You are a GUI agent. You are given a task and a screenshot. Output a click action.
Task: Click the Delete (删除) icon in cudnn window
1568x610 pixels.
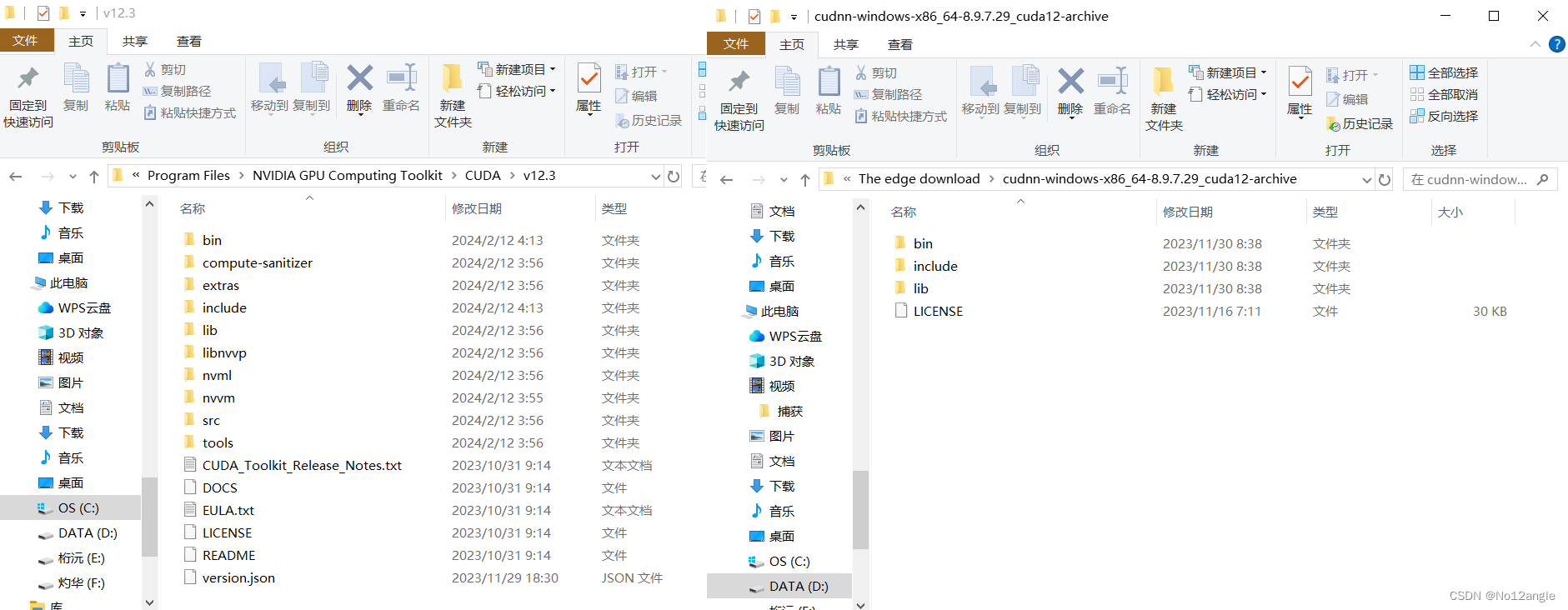(x=1070, y=82)
